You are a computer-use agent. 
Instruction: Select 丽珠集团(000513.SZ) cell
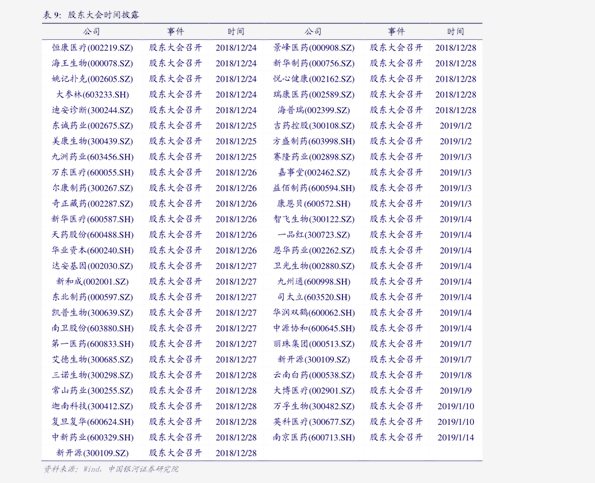[x=313, y=344]
